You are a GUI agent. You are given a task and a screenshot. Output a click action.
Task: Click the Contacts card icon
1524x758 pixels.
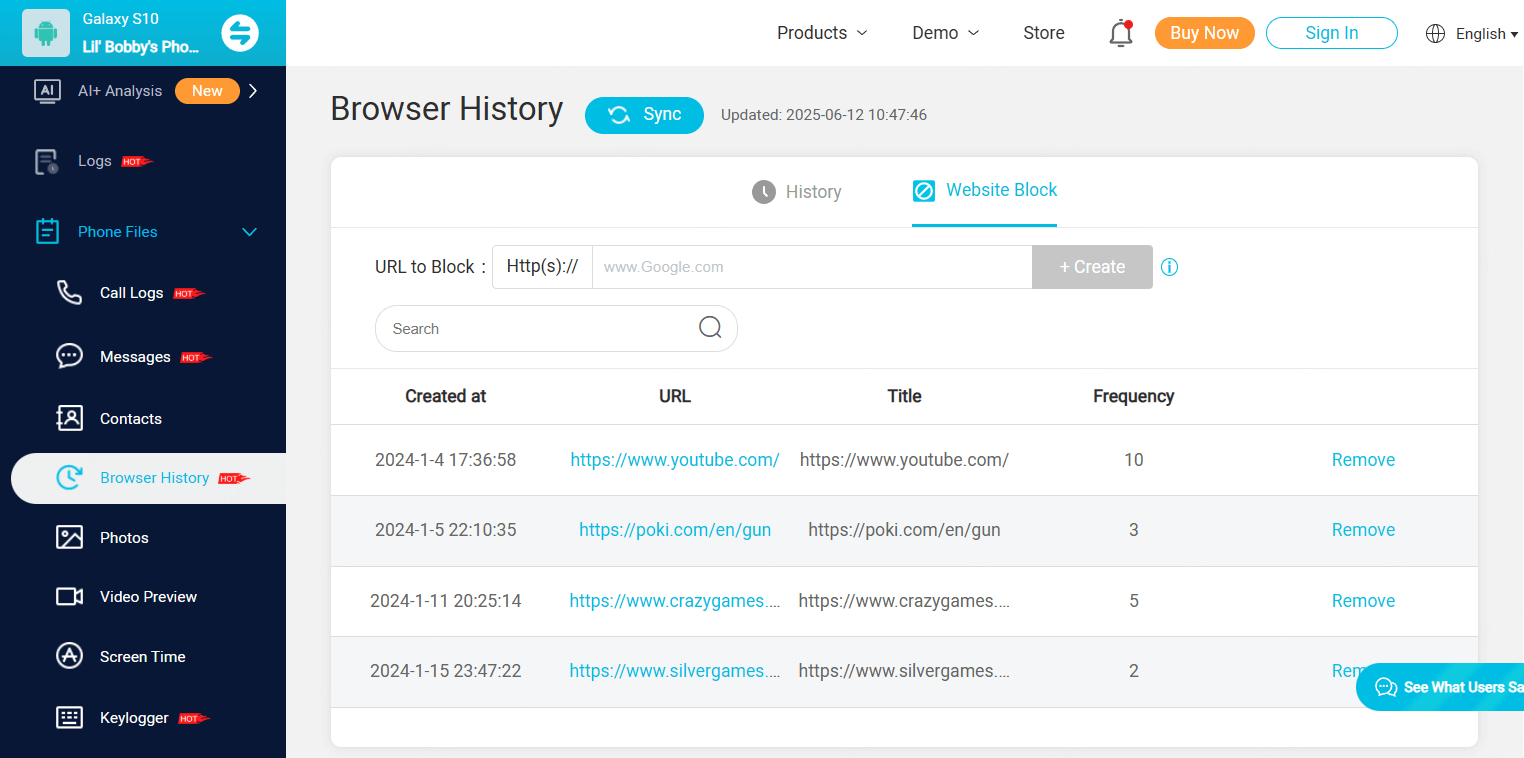point(69,419)
